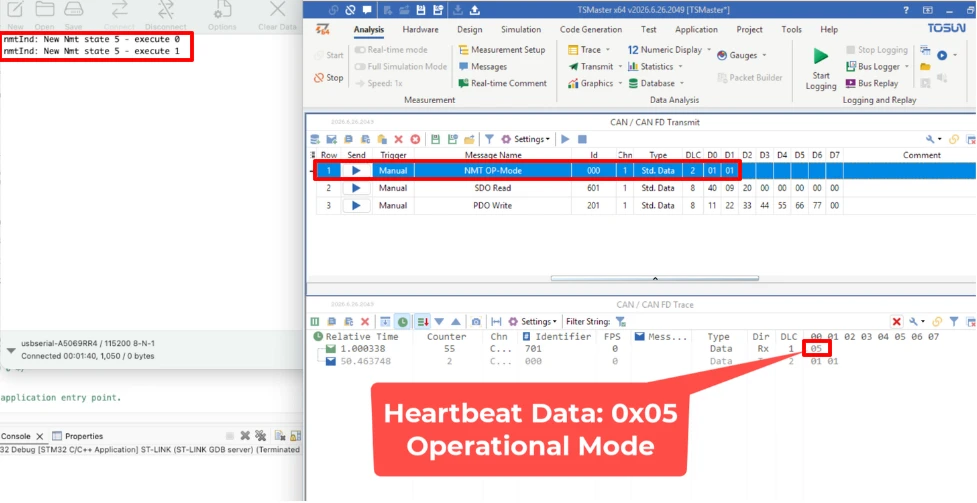
Task: Open the Gauges dropdown
Action: 764,55
